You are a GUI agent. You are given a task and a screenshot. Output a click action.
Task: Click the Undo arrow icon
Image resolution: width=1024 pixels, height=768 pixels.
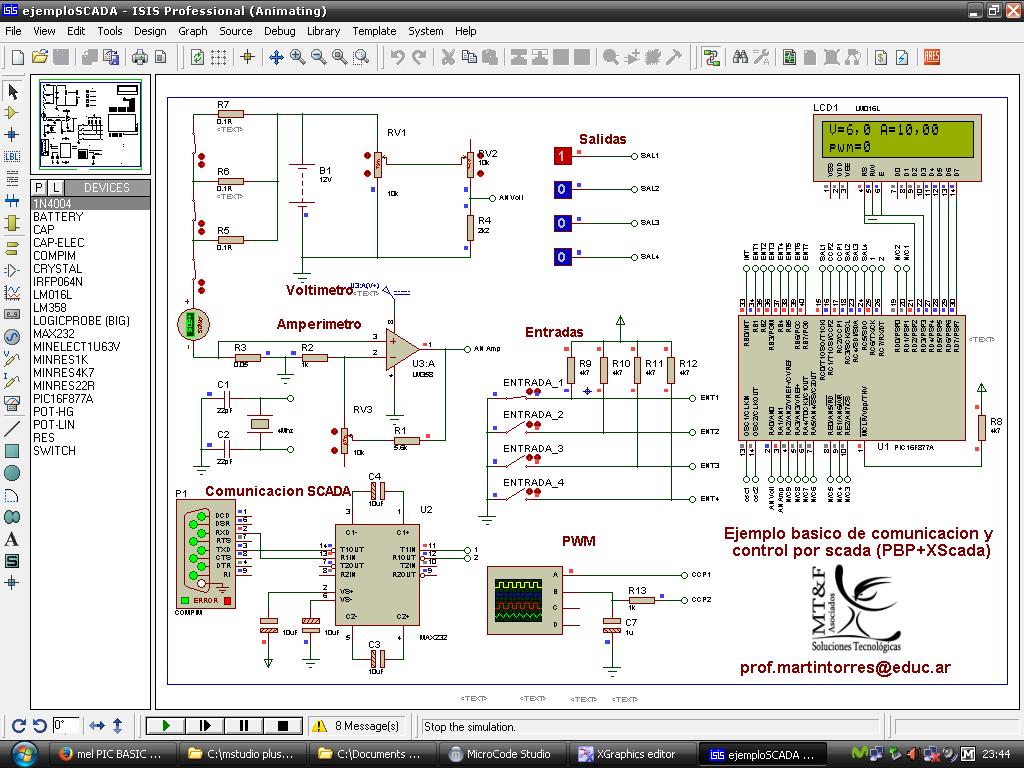click(397, 57)
